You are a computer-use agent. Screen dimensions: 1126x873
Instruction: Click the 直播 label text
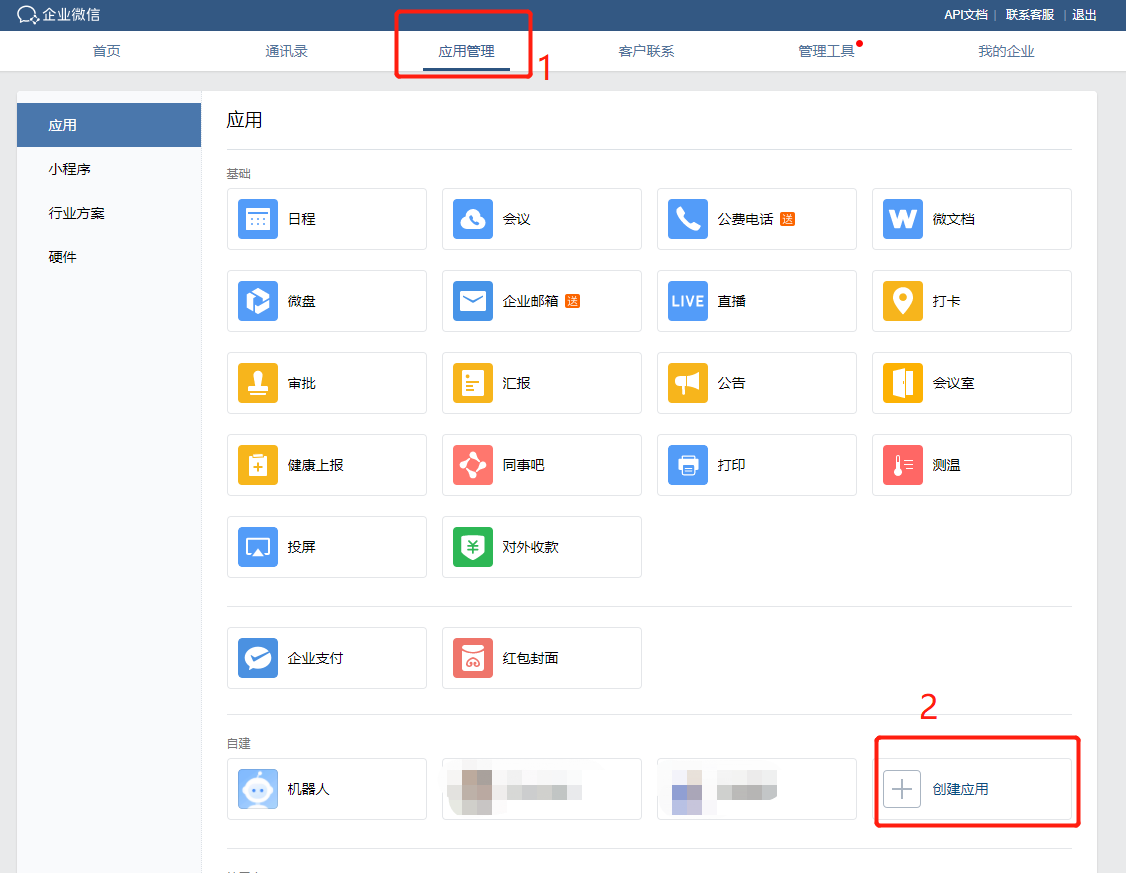point(732,301)
